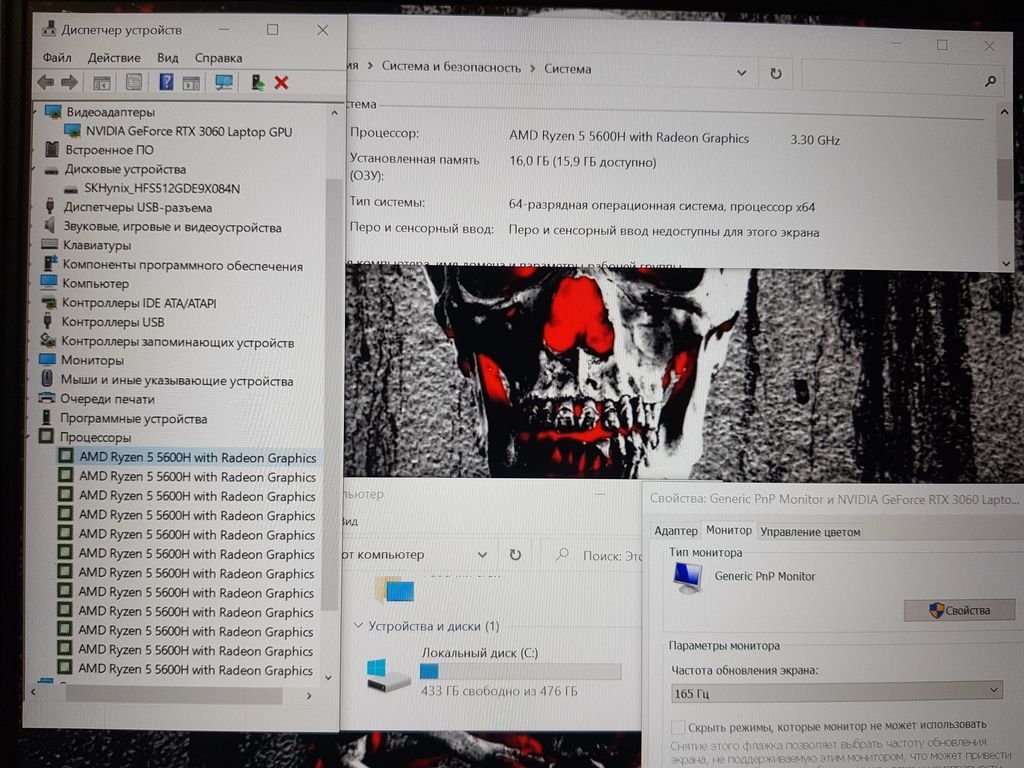Image resolution: width=1024 pixels, height=768 pixels.
Task: Select Локальный диск (C:) drive icon
Action: [387, 675]
